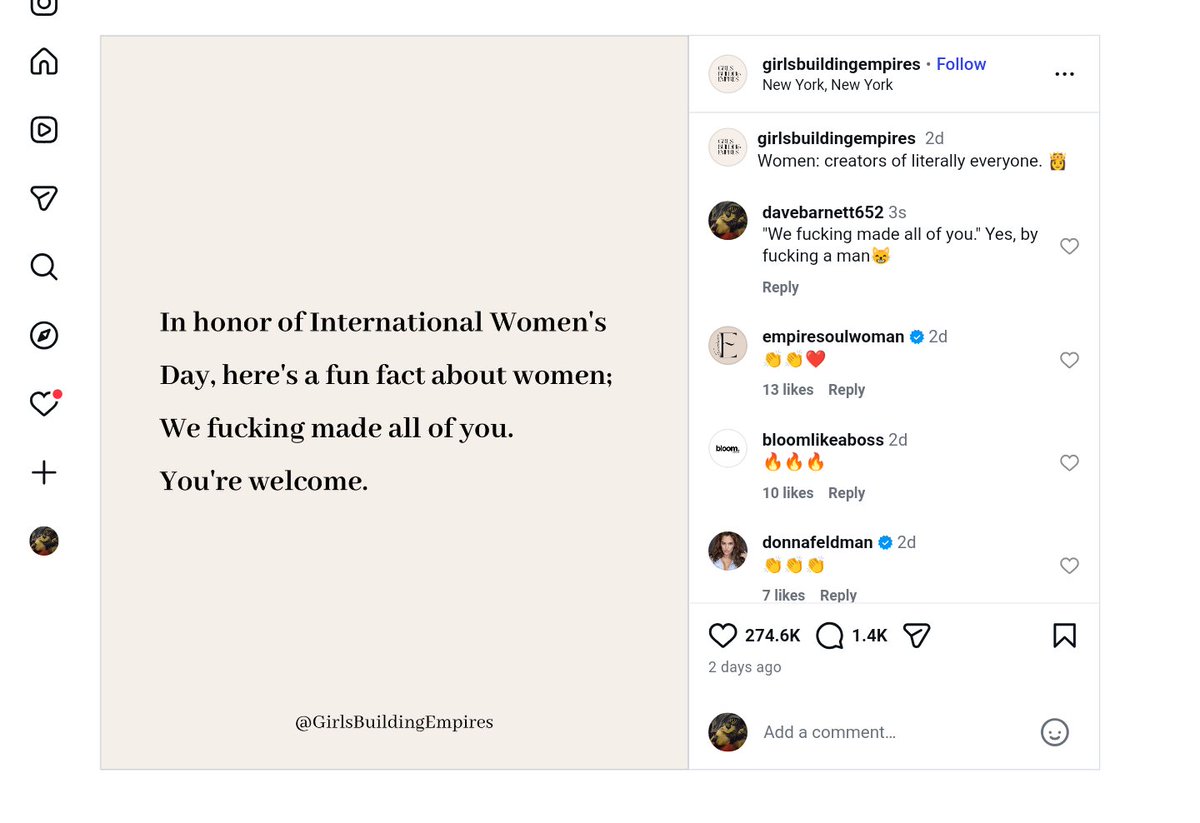Viewport: 1200px width, 823px height.
Task: Open Messages paper-plane icon in sidebar
Action: [x=44, y=198]
